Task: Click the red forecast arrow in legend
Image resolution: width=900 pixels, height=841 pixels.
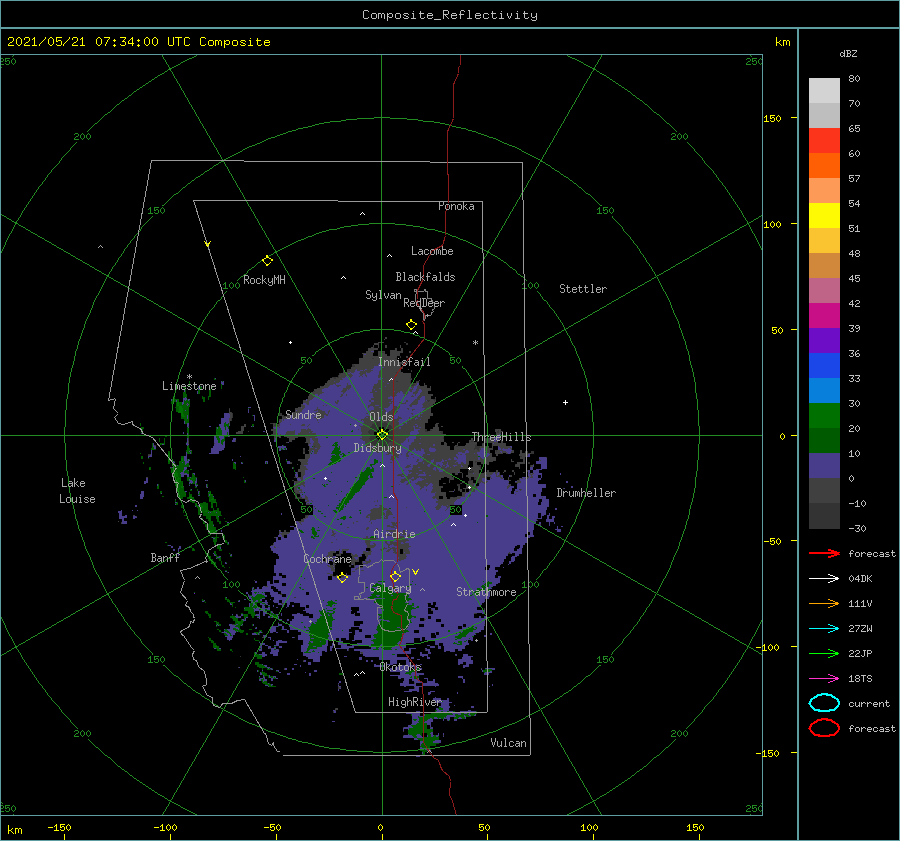Action: [824, 553]
